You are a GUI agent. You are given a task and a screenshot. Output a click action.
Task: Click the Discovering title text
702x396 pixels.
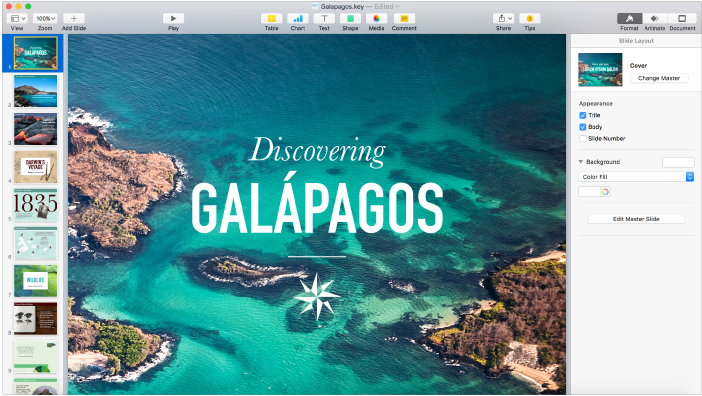(x=317, y=151)
